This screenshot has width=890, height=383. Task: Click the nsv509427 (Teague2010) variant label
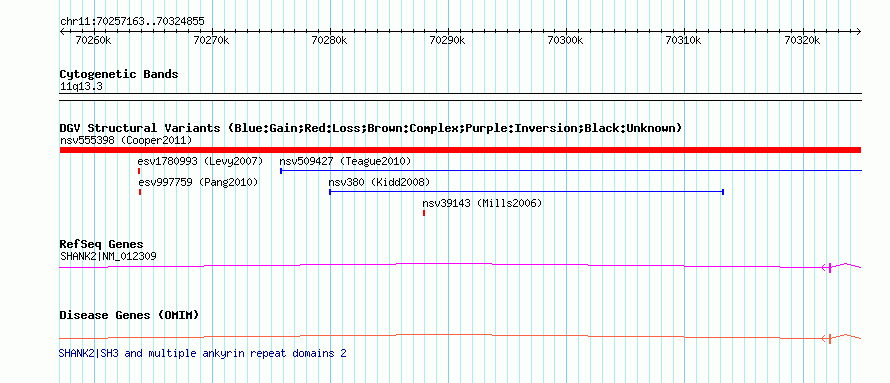coord(345,162)
